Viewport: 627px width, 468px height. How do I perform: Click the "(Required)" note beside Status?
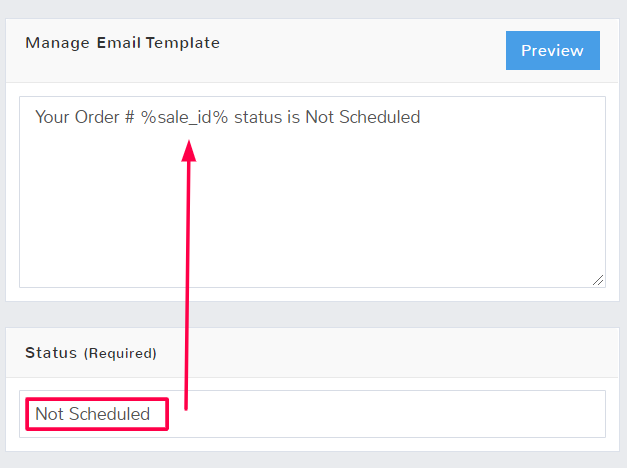pyautogui.click(x=120, y=354)
